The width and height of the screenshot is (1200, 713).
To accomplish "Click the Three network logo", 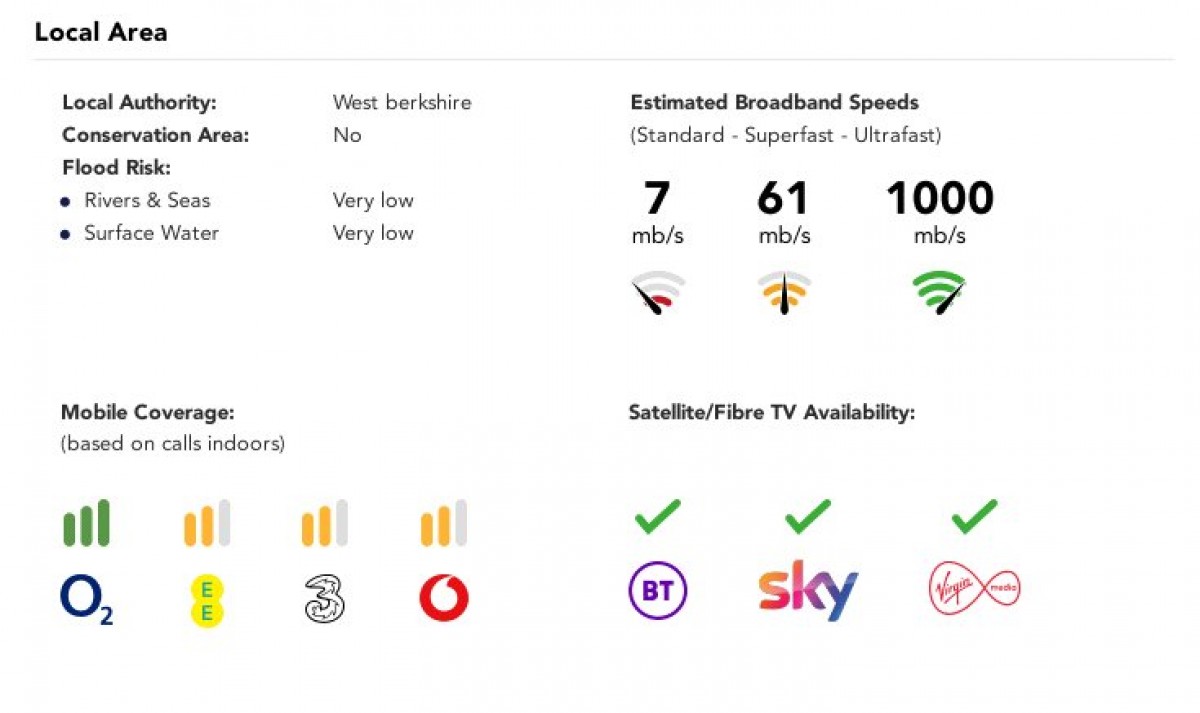I will click(x=324, y=599).
